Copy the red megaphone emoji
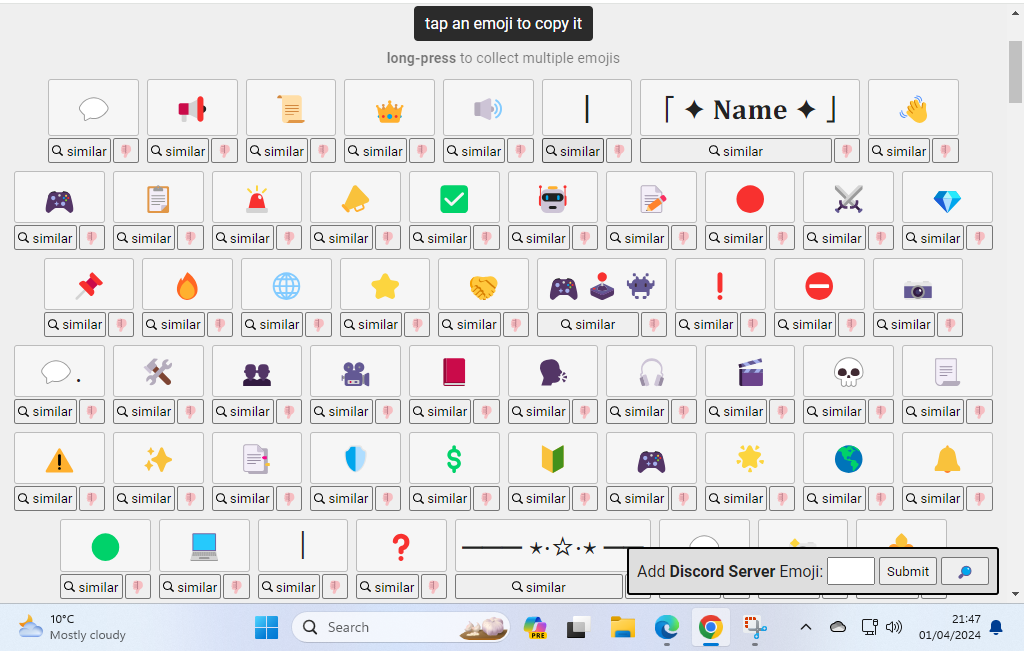This screenshot has height=651, width=1024. (192, 108)
